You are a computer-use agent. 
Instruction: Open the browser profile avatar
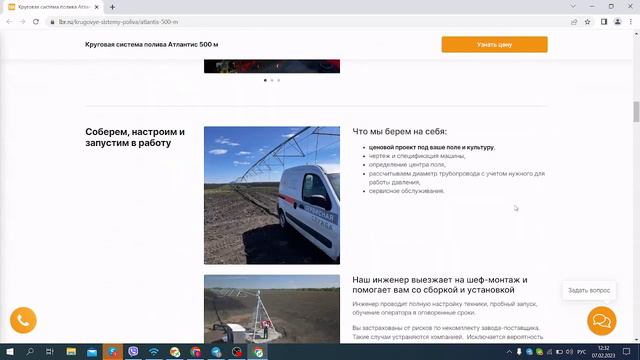coord(618,22)
